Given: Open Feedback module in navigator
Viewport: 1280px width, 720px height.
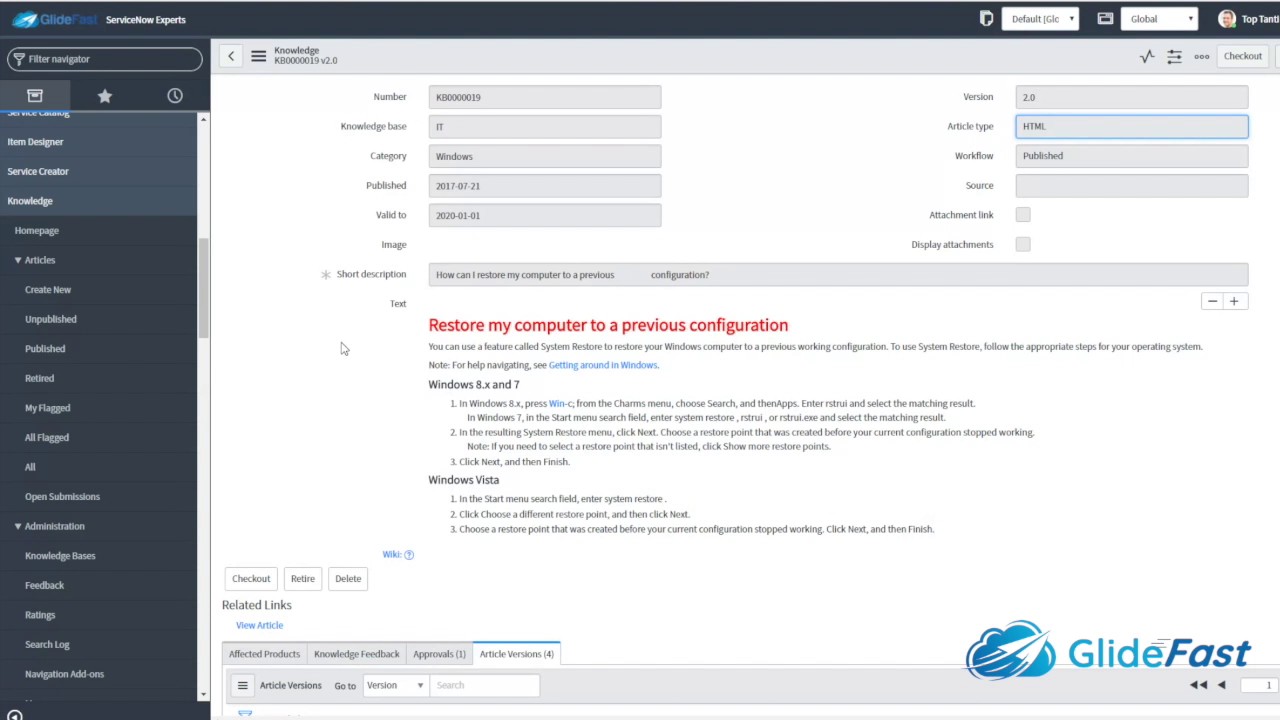Looking at the screenshot, I should (44, 585).
